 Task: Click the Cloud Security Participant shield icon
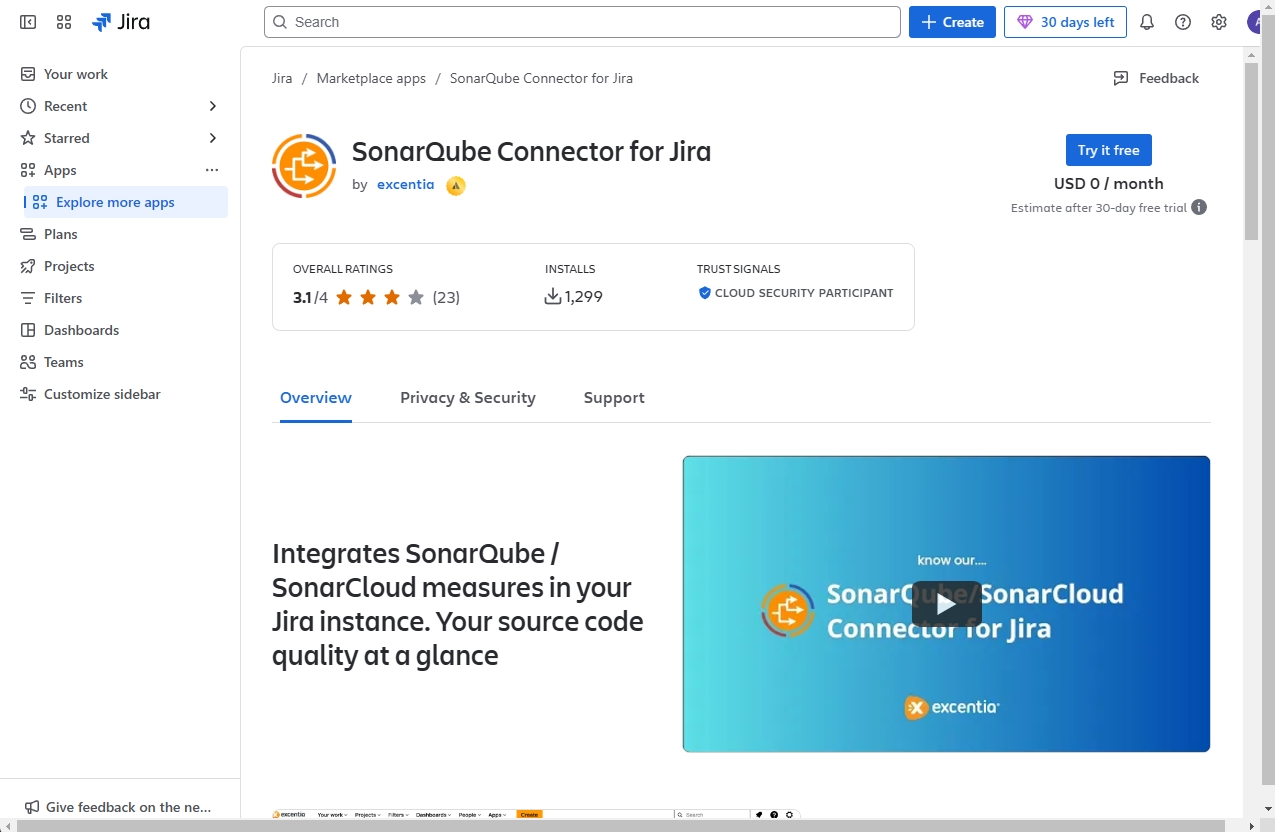pos(705,293)
